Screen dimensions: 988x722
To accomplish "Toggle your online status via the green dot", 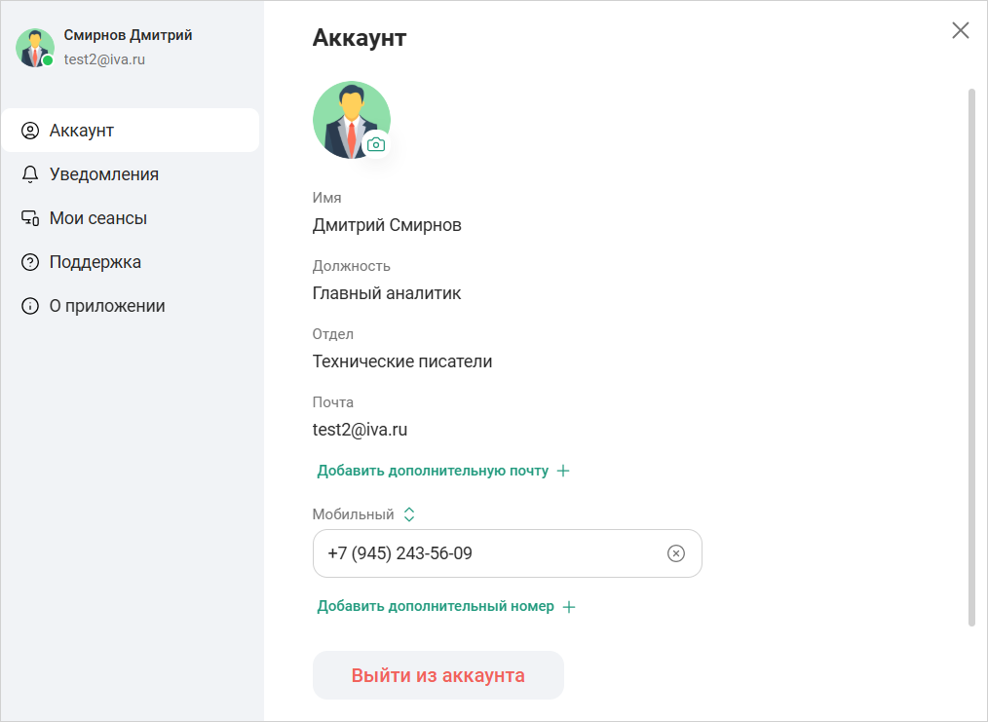I will (47, 60).
